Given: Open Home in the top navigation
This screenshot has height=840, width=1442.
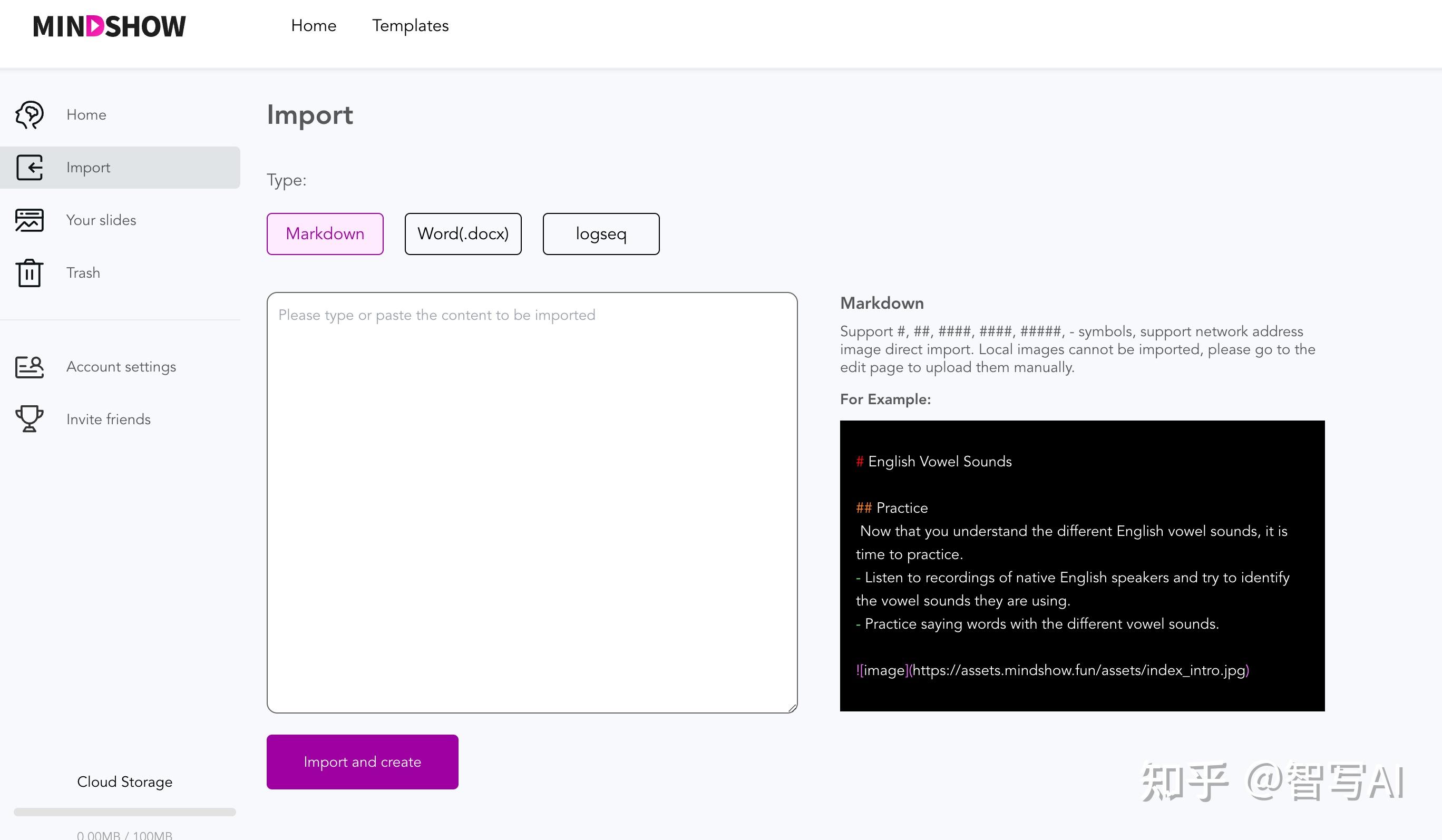Looking at the screenshot, I should (x=314, y=26).
